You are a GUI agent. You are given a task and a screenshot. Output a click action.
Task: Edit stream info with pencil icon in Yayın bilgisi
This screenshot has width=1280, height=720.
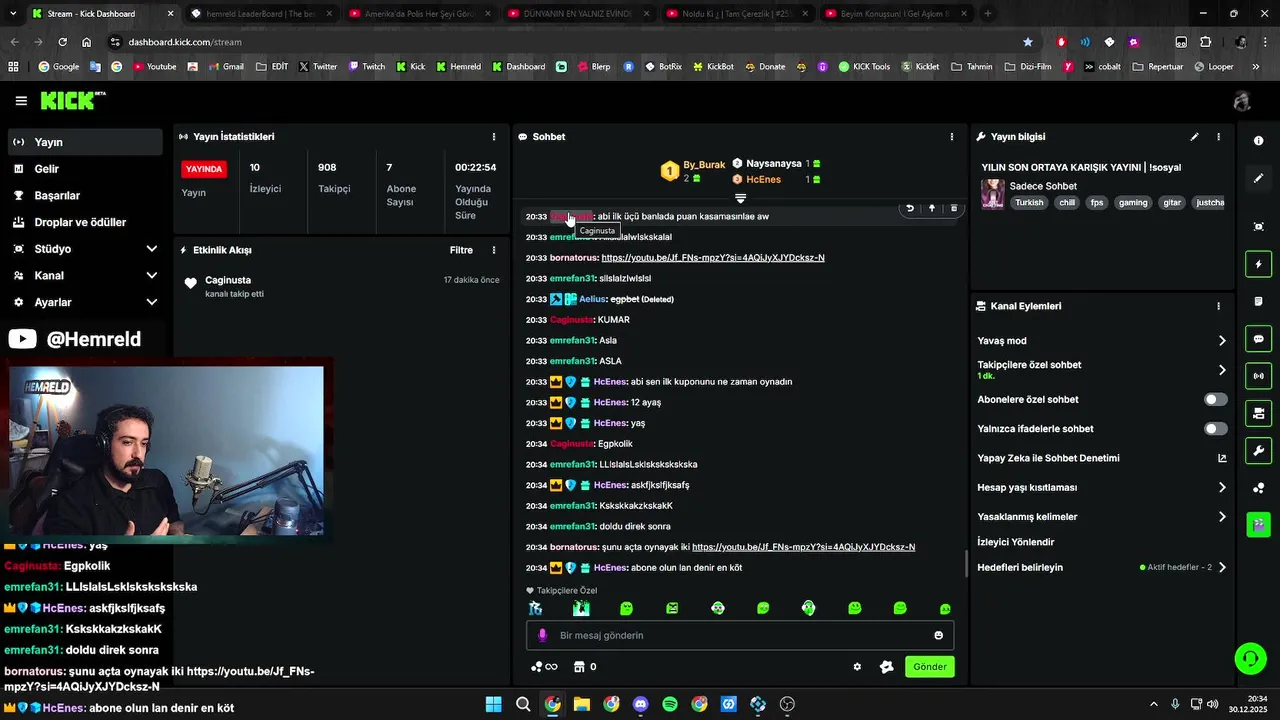[x=1194, y=137]
